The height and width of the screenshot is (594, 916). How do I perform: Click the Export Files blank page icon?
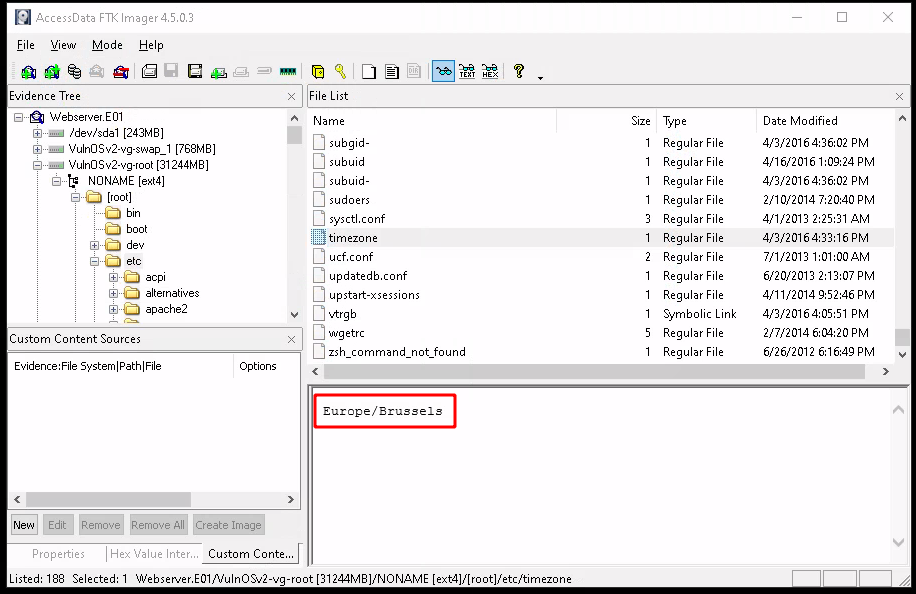pos(369,72)
